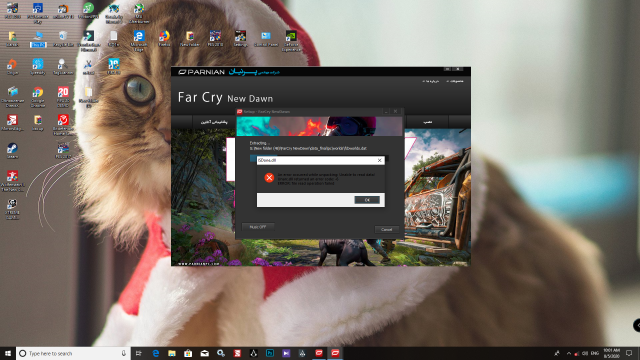Screen dimensions: 640x360
Task: Launch PES 2018 desktop shortcut
Action: (215, 39)
